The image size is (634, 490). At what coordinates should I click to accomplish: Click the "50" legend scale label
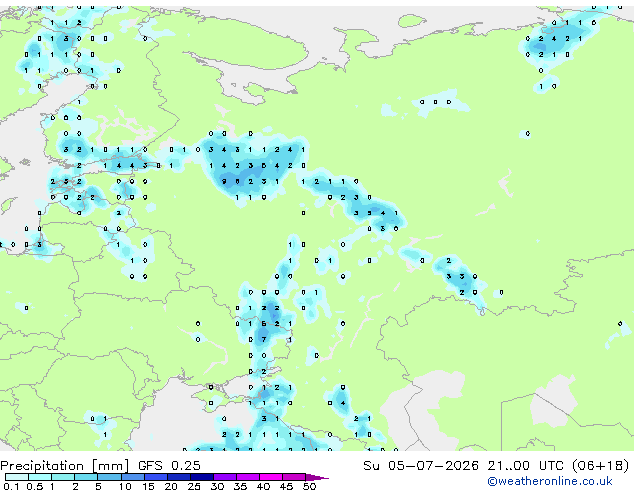pos(309,486)
